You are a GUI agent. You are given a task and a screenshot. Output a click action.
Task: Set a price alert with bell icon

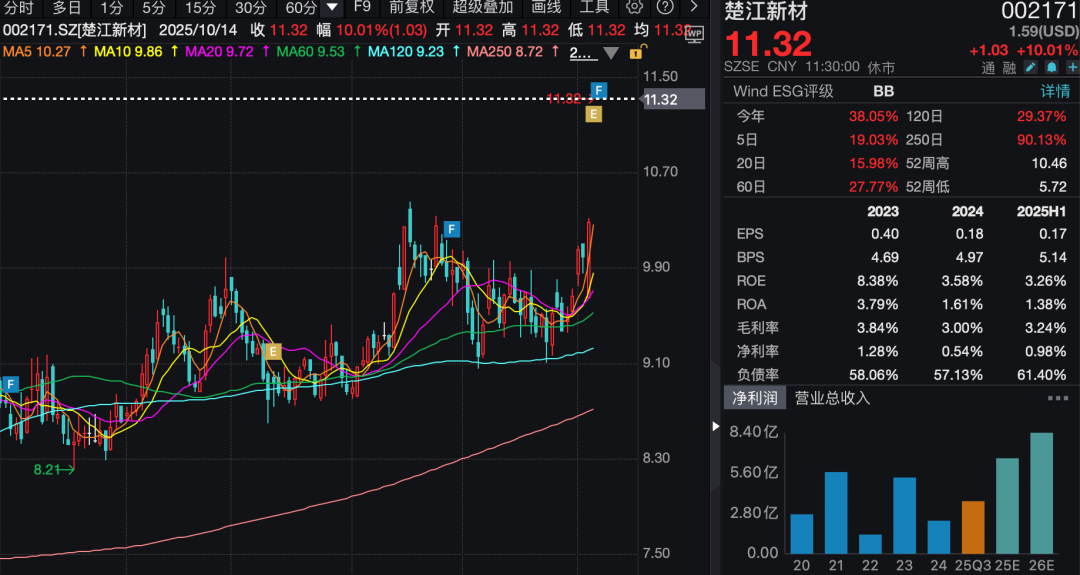(1051, 67)
